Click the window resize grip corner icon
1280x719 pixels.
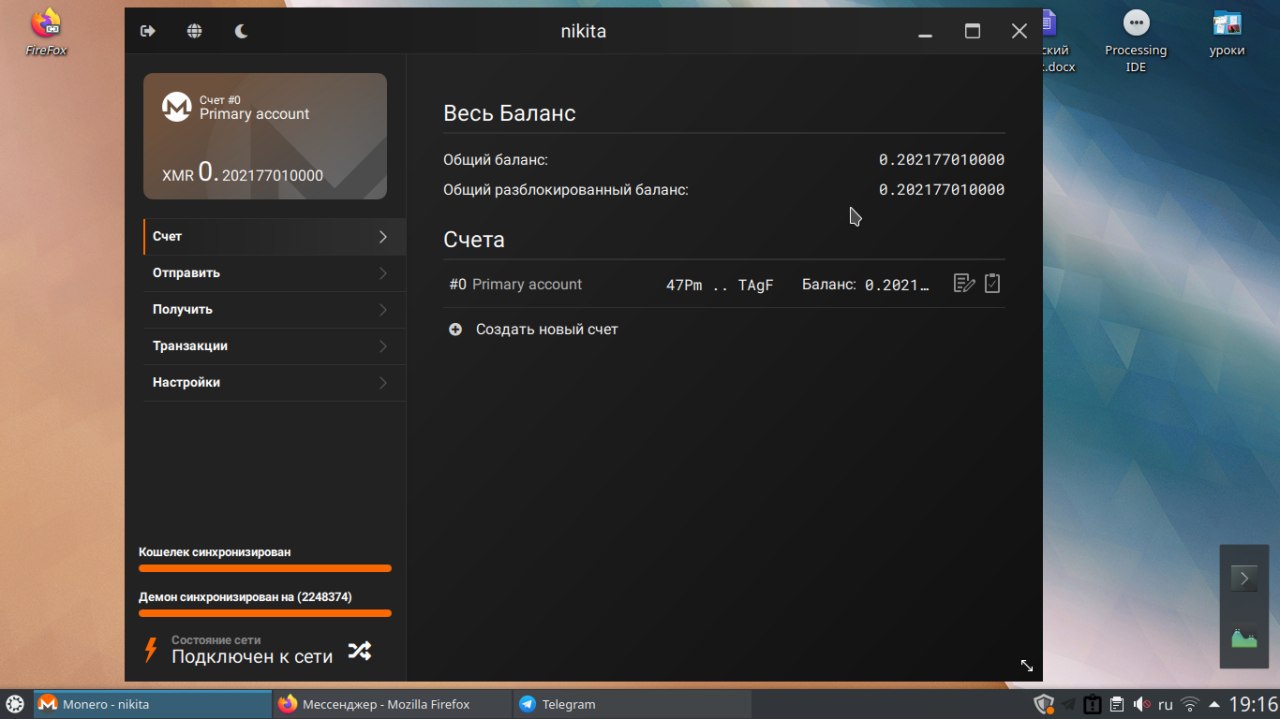tap(1026, 666)
